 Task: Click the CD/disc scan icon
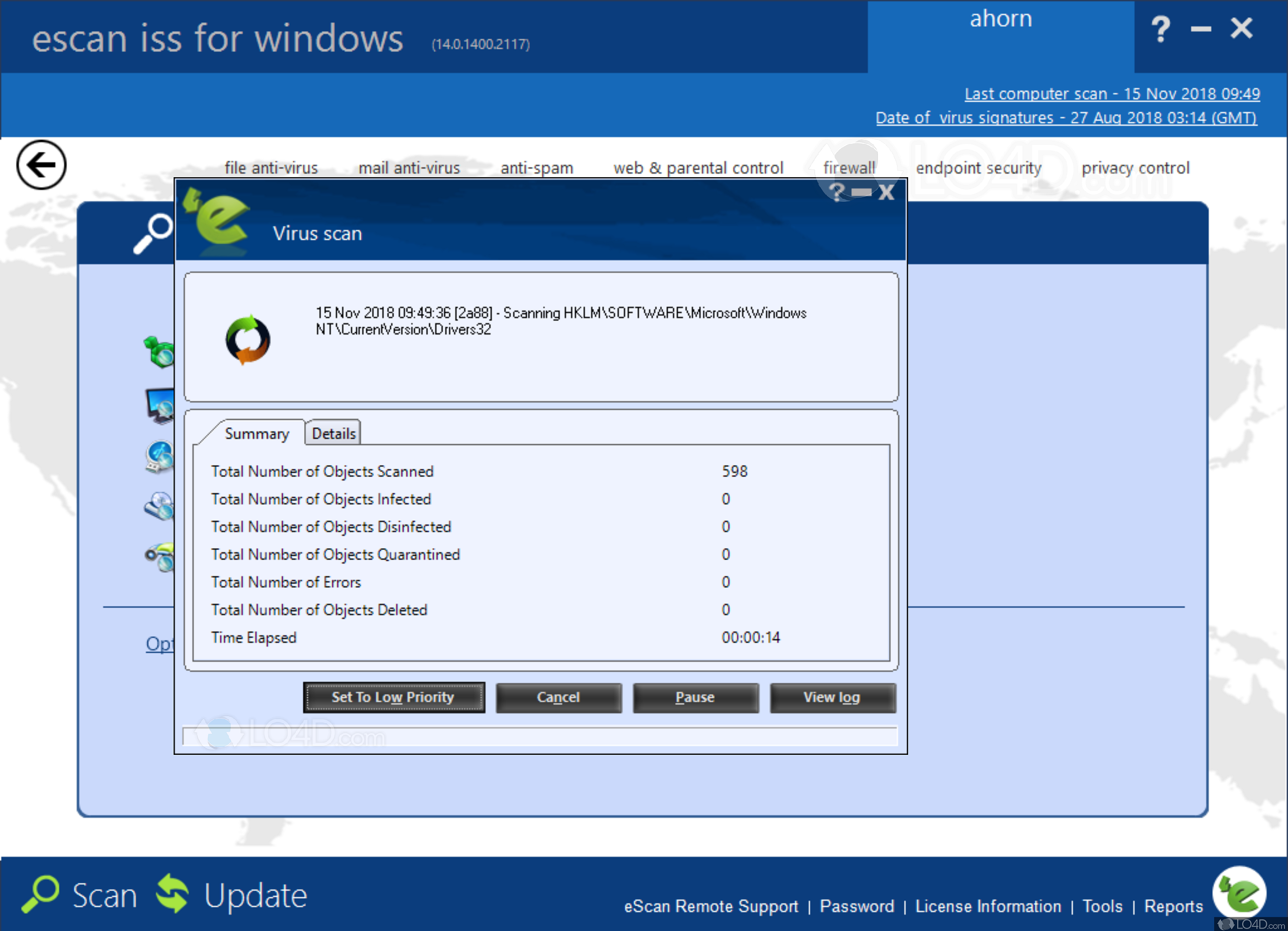[x=159, y=506]
